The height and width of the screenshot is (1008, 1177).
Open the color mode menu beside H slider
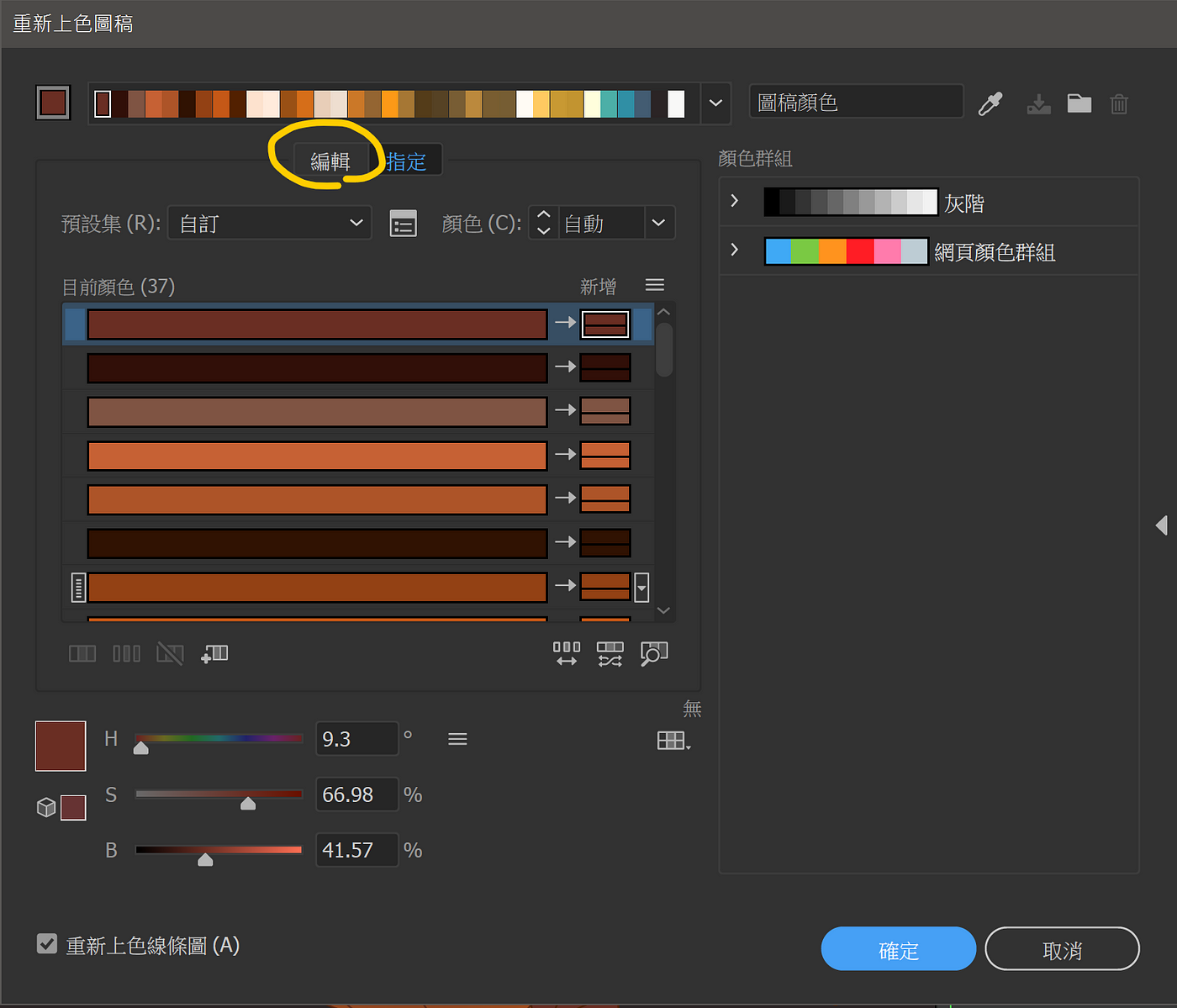point(457,739)
